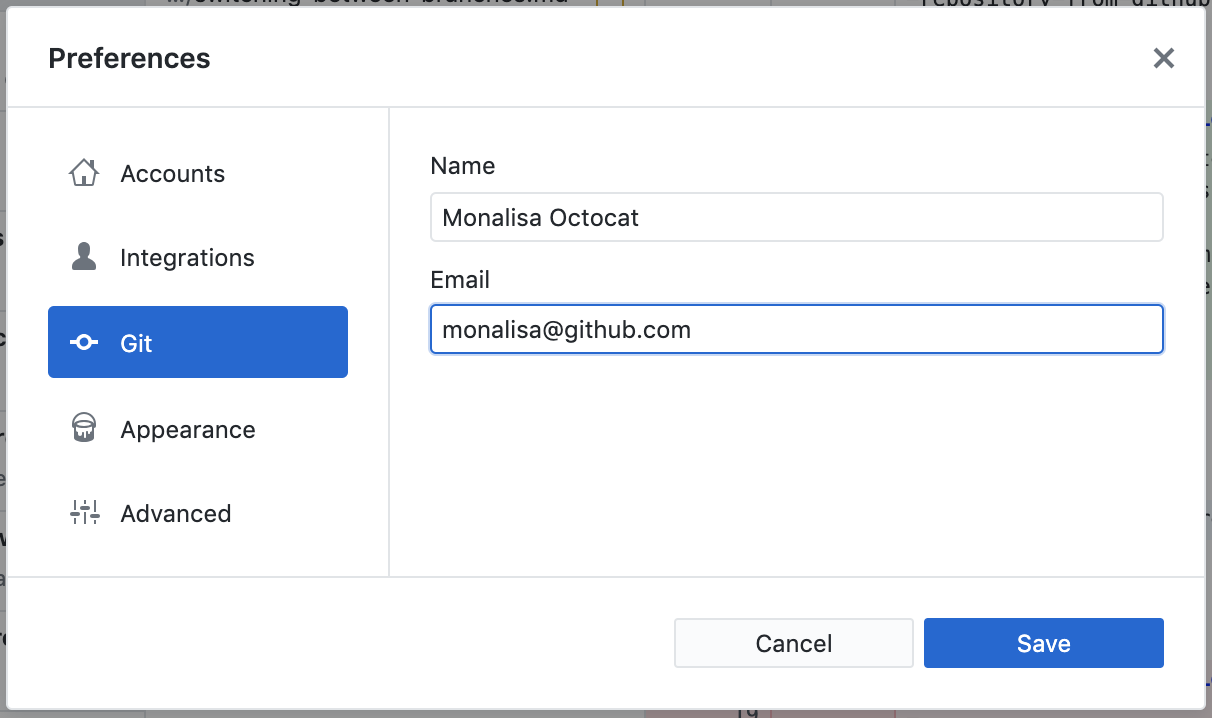The image size is (1212, 718).
Task: Open the Accounts preferences tab
Action: coord(198,174)
